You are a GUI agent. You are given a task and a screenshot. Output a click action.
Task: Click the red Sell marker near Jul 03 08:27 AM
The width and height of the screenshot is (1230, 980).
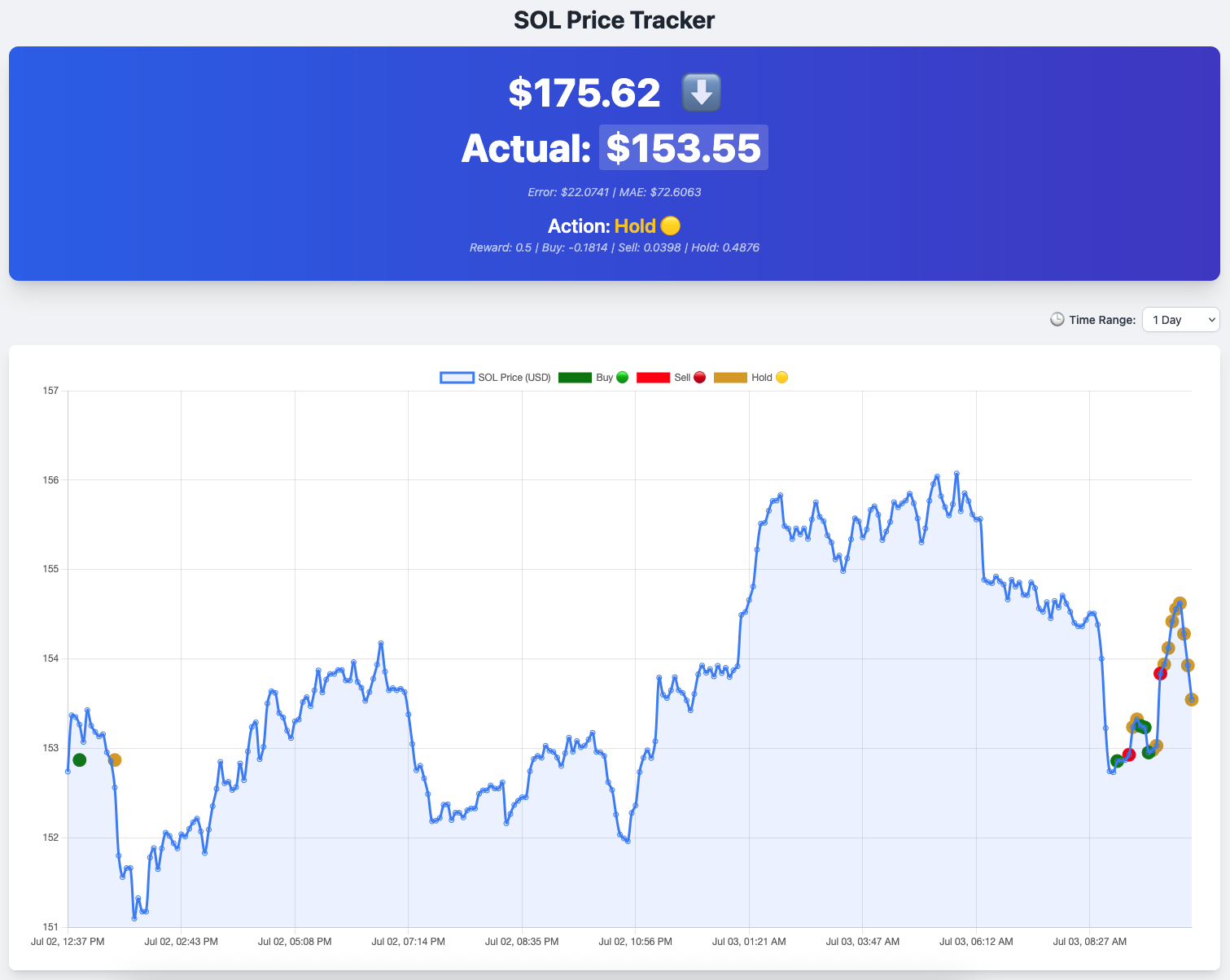1160,672
